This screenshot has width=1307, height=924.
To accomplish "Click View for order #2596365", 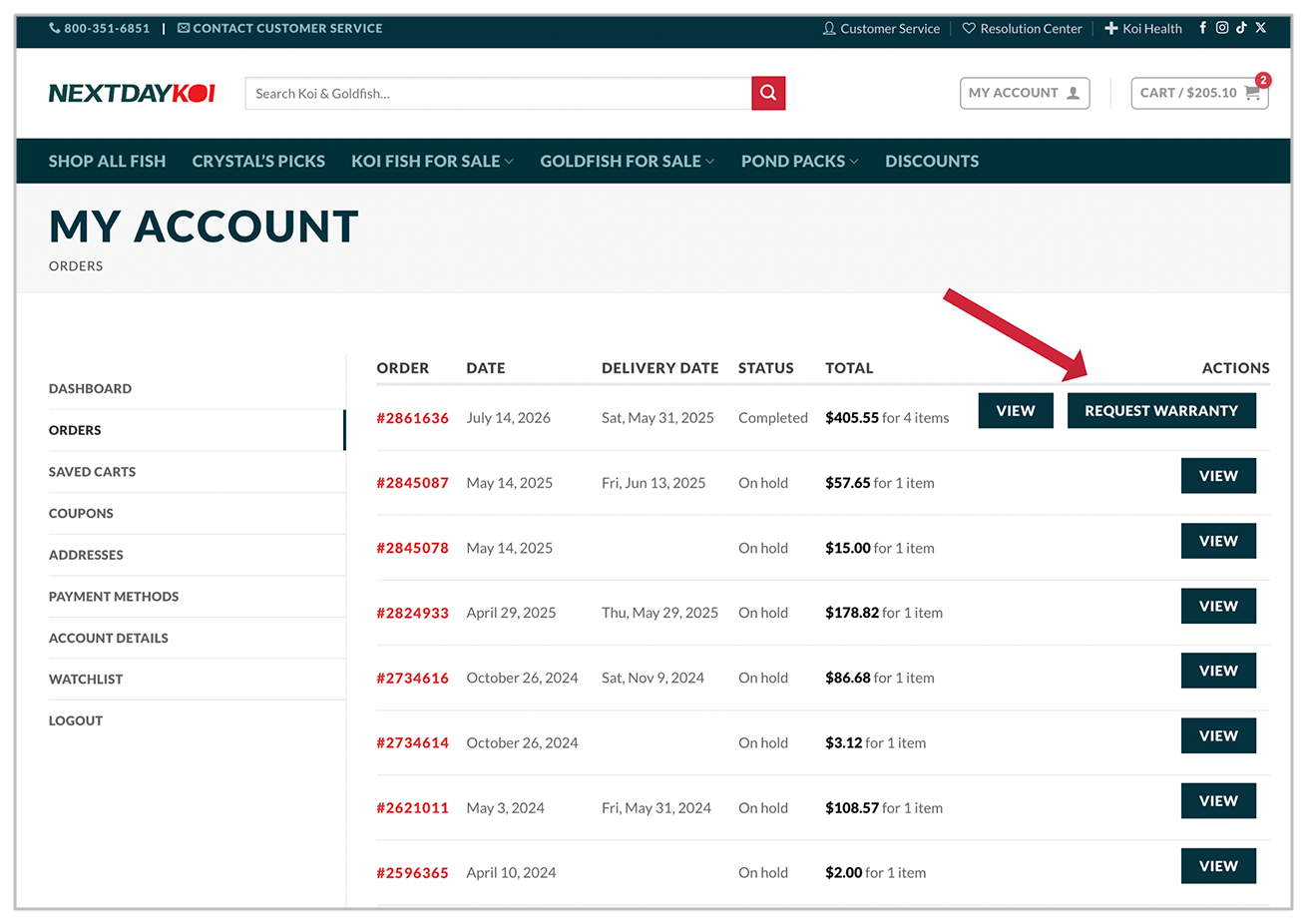I will point(1218,866).
